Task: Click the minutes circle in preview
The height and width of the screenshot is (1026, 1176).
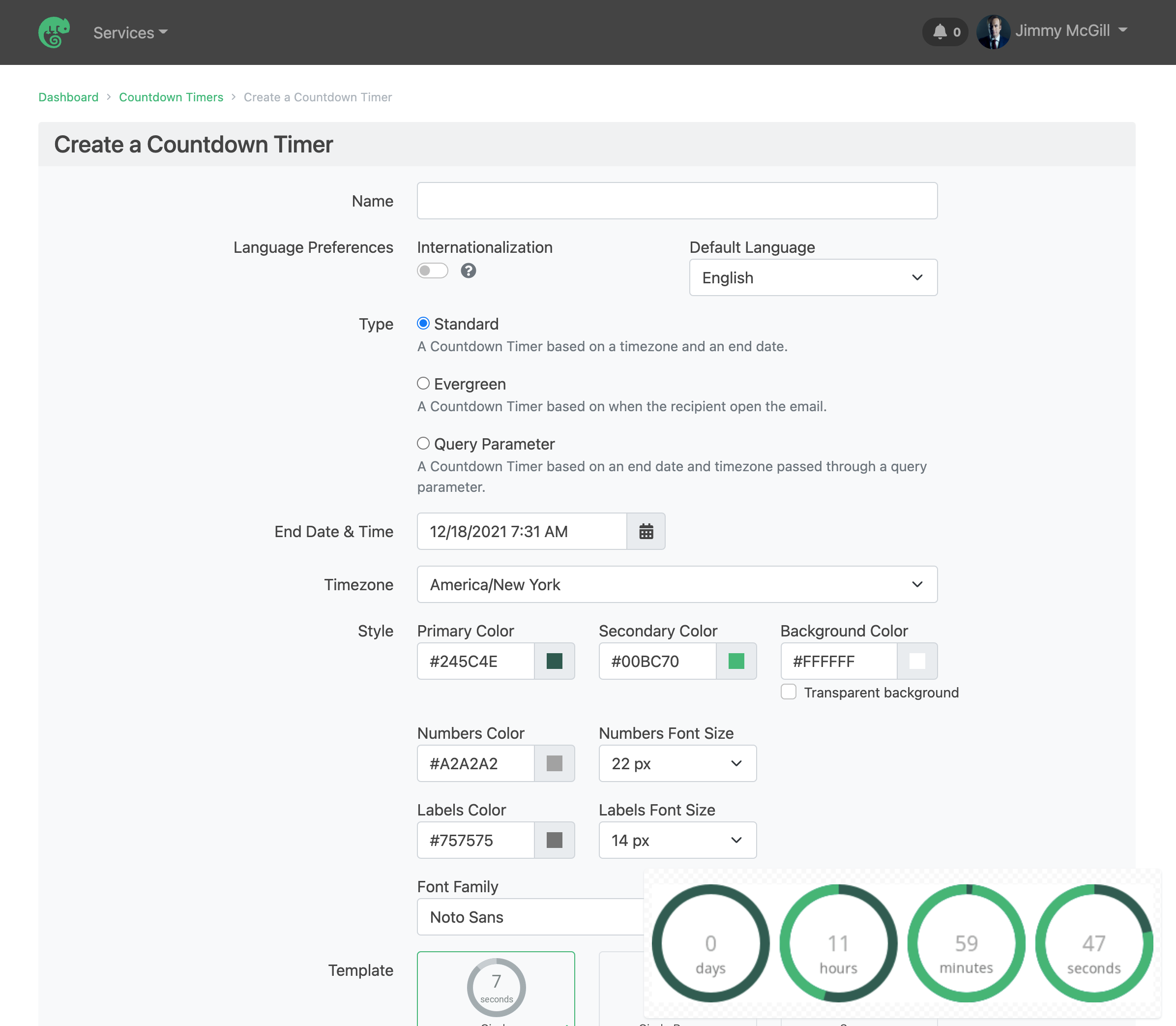Action: [967, 943]
